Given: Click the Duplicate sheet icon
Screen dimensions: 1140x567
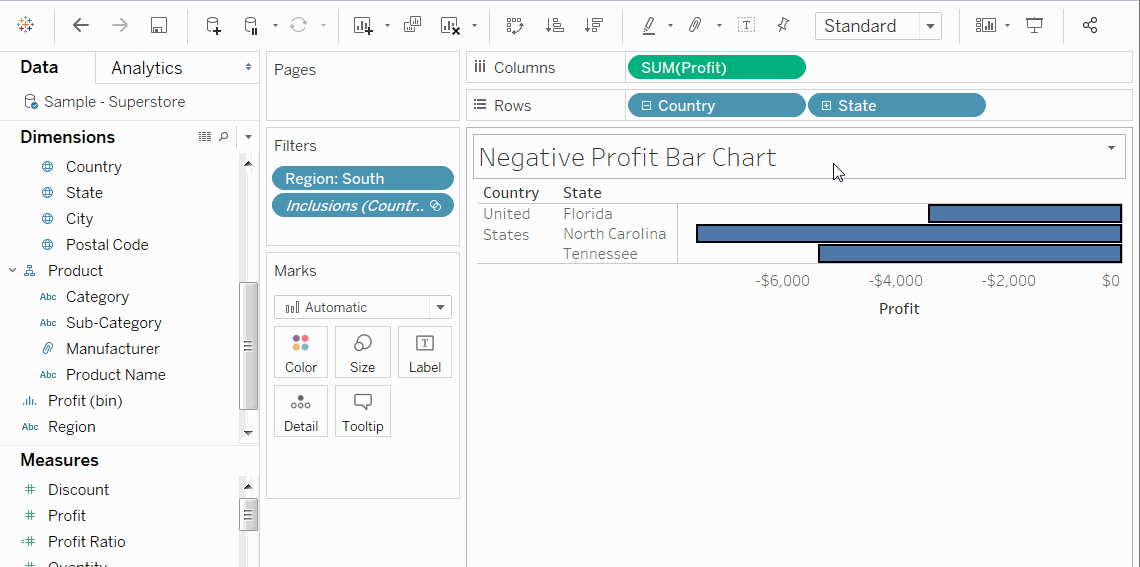Looking at the screenshot, I should [x=412, y=26].
